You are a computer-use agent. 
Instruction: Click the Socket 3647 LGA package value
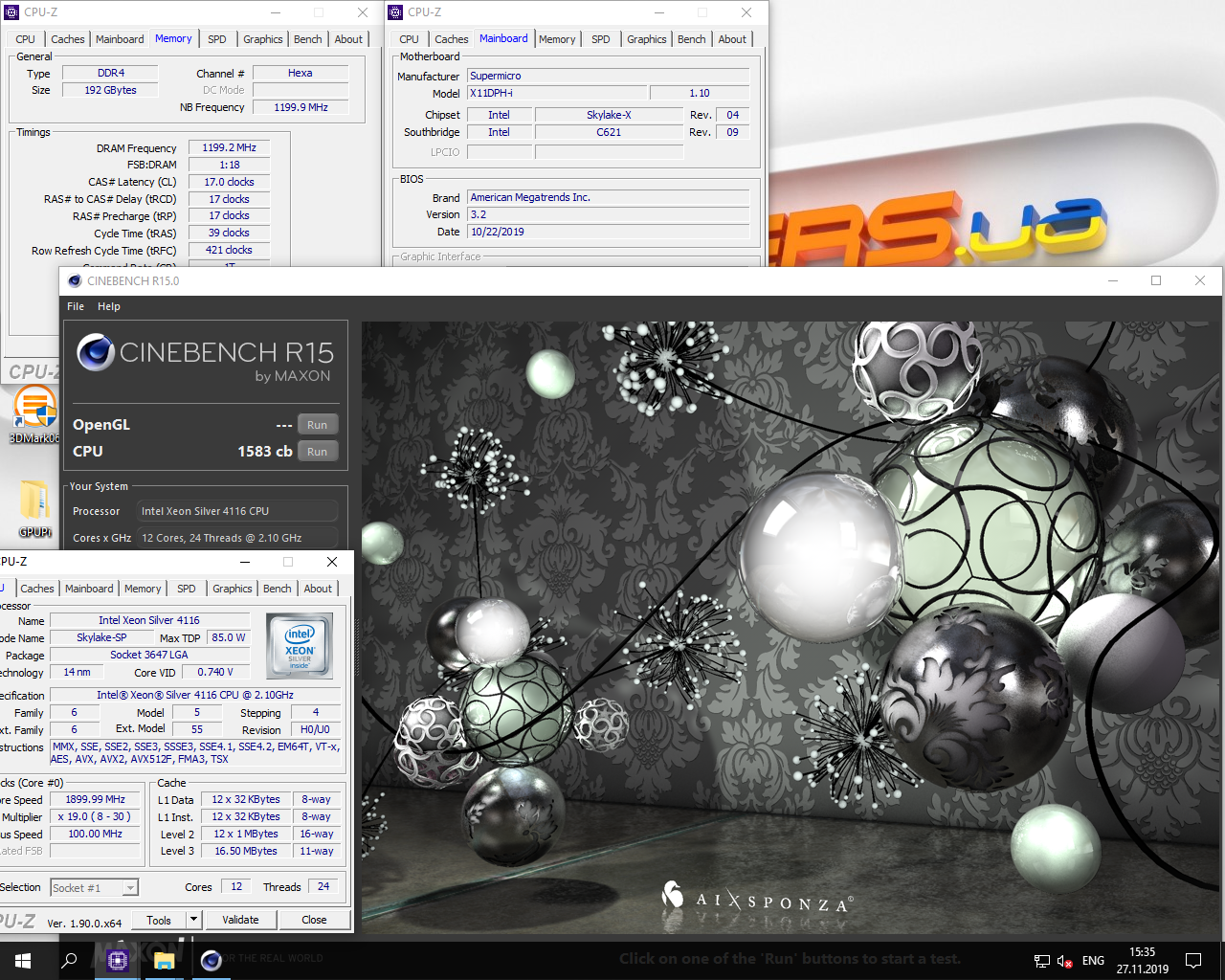149,655
